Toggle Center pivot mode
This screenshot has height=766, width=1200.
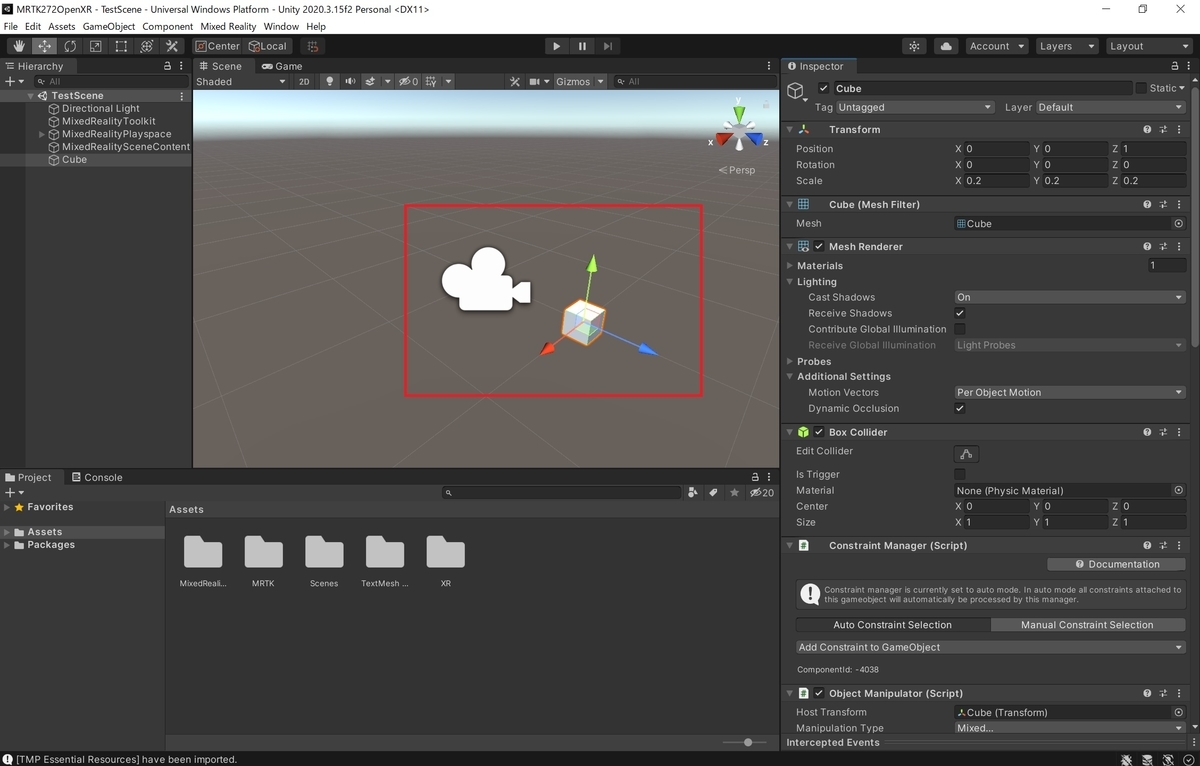(x=217, y=46)
